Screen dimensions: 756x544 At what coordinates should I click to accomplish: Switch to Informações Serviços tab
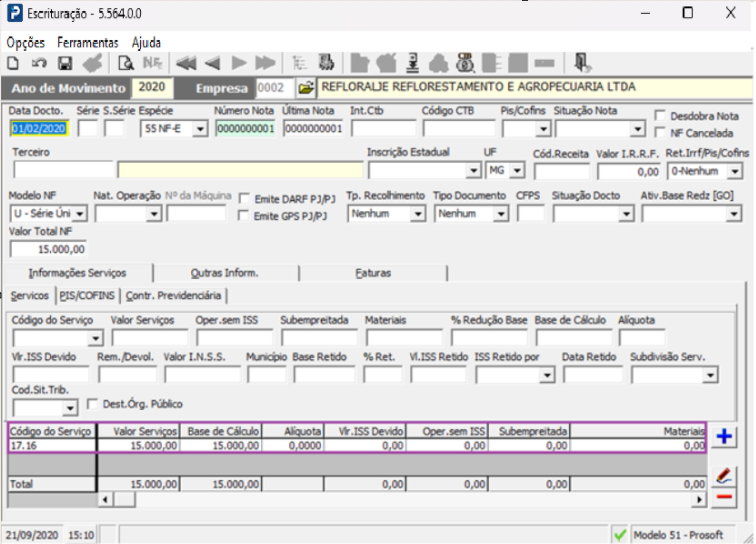click(77, 273)
